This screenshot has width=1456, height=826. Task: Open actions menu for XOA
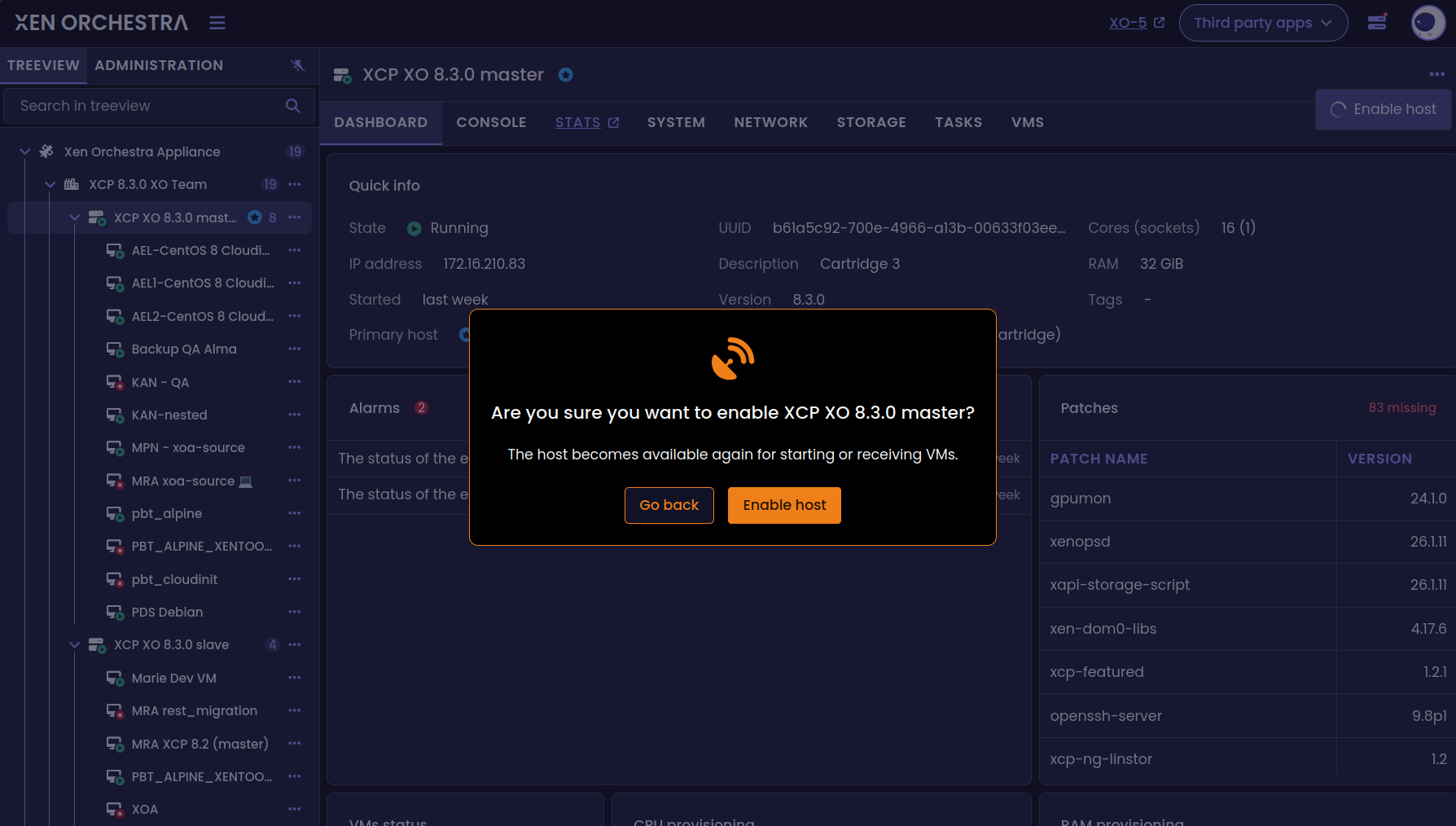[x=295, y=809]
